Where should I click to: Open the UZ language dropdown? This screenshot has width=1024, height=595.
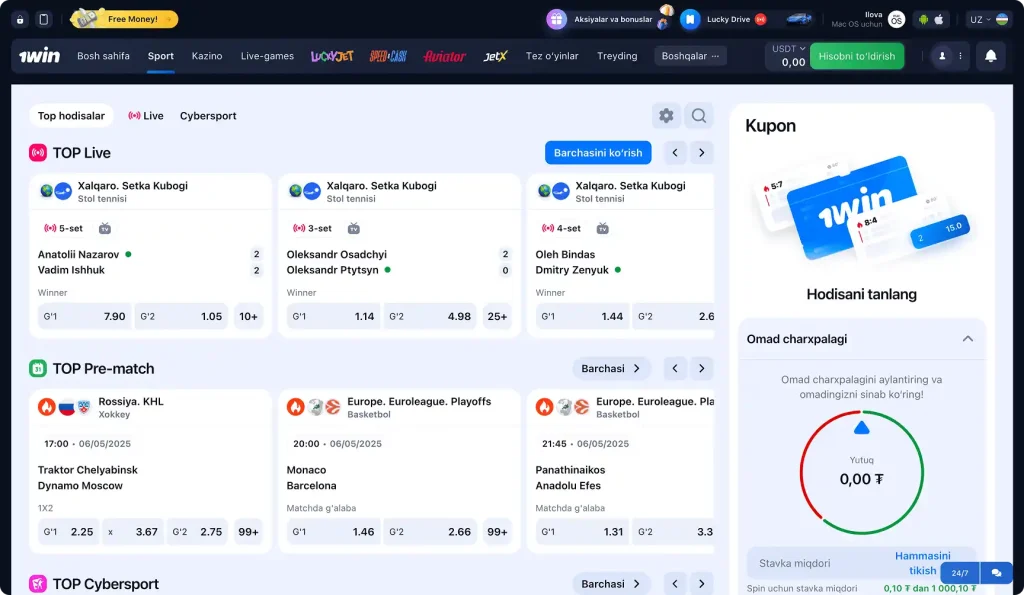tap(988, 20)
